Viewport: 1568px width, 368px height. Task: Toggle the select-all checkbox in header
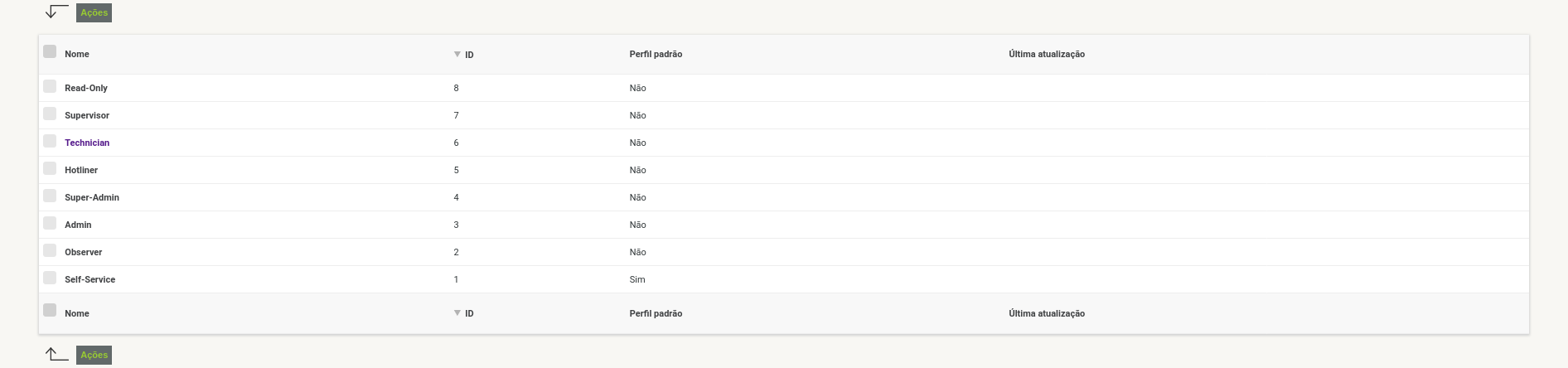(x=50, y=51)
